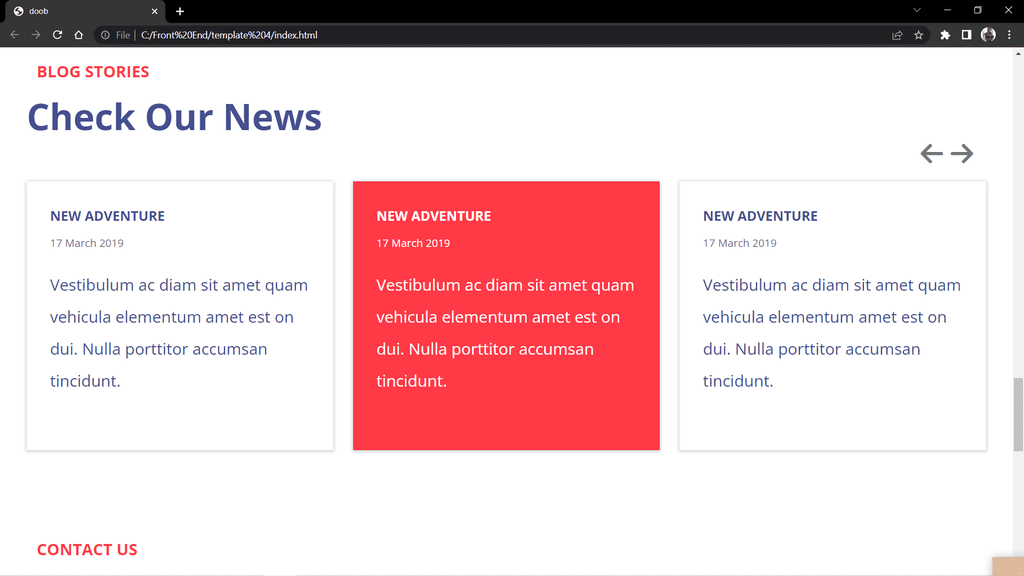
Task: Reload the page in the browser
Action: (57, 35)
